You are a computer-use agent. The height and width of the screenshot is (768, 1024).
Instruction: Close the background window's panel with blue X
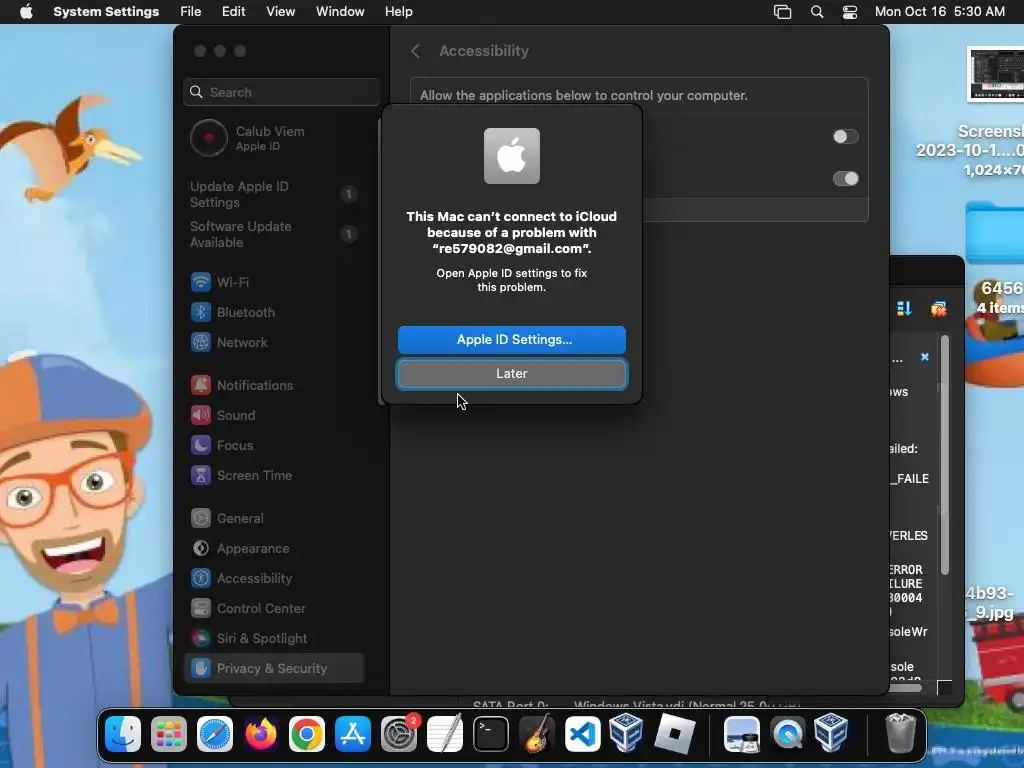[x=925, y=357]
